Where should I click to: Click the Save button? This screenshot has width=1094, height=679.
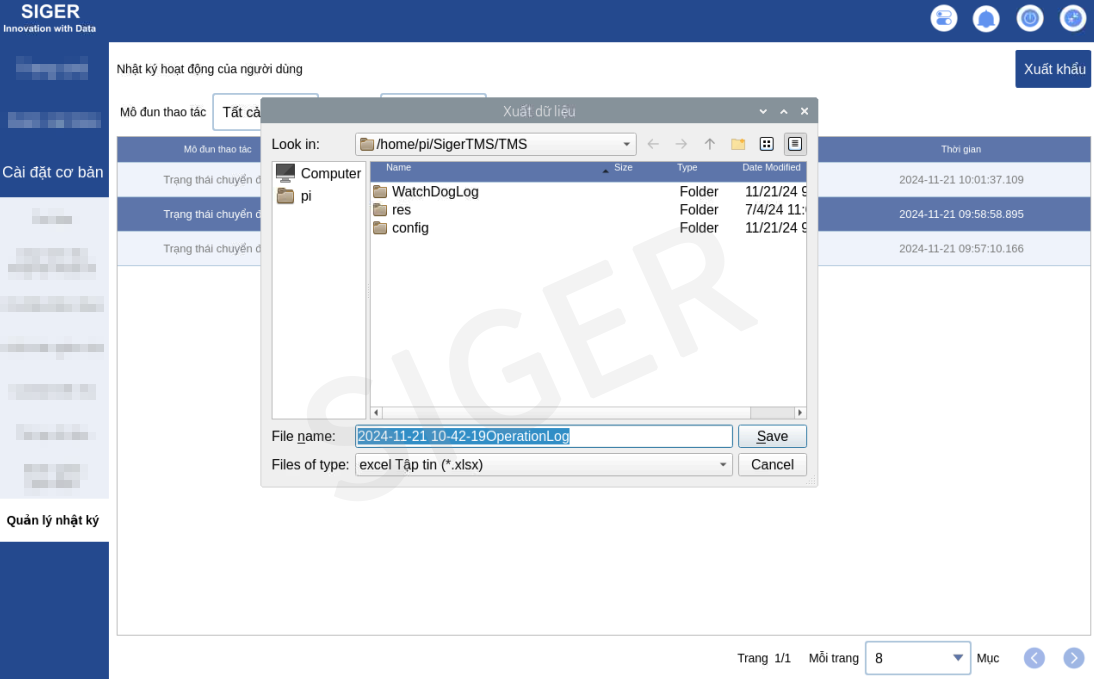click(x=772, y=436)
